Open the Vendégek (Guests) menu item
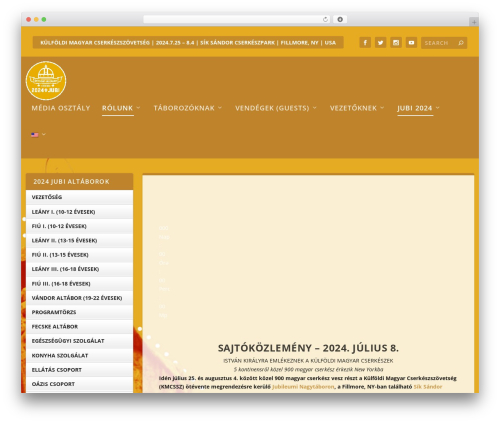The width and height of the screenshot is (500, 423). click(x=272, y=108)
